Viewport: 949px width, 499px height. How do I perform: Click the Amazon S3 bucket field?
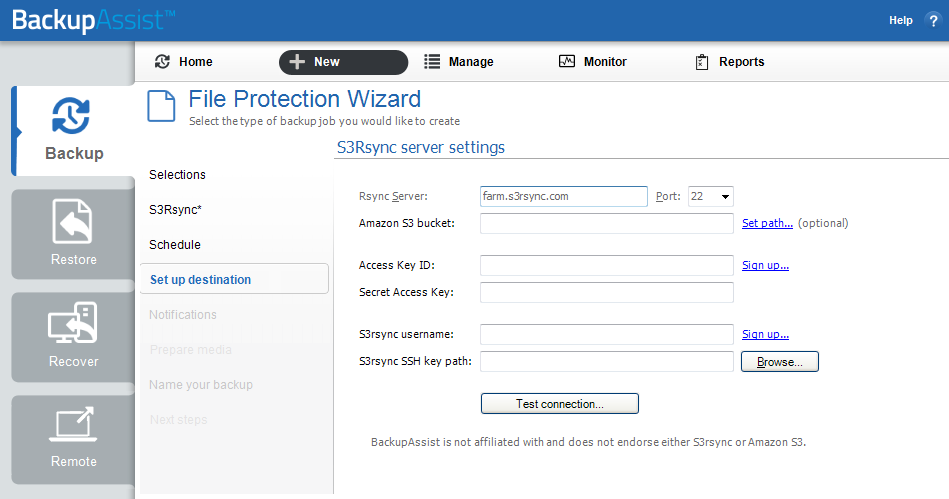pyautogui.click(x=606, y=223)
